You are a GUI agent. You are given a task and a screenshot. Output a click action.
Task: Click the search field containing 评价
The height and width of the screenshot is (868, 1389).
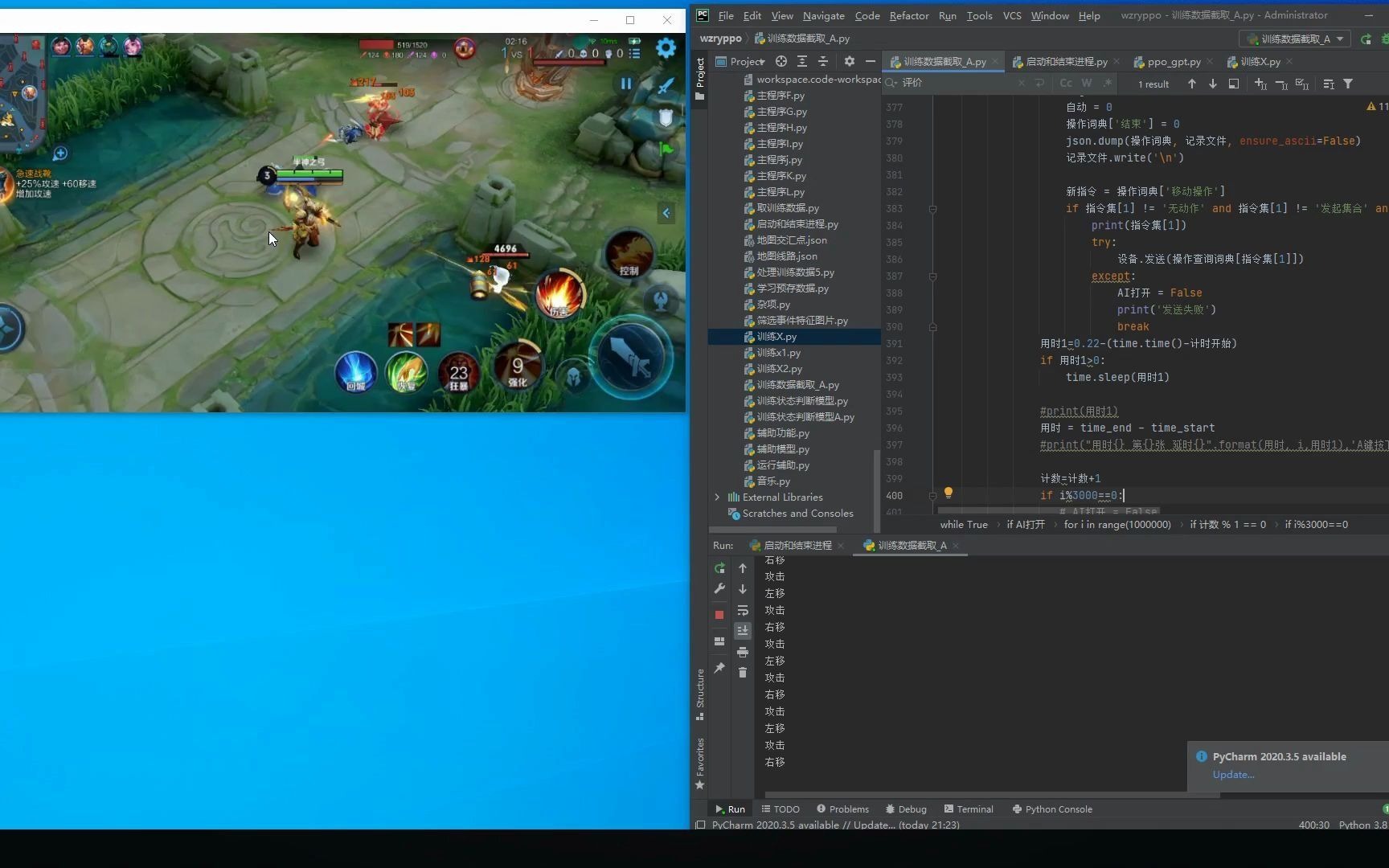[958, 83]
